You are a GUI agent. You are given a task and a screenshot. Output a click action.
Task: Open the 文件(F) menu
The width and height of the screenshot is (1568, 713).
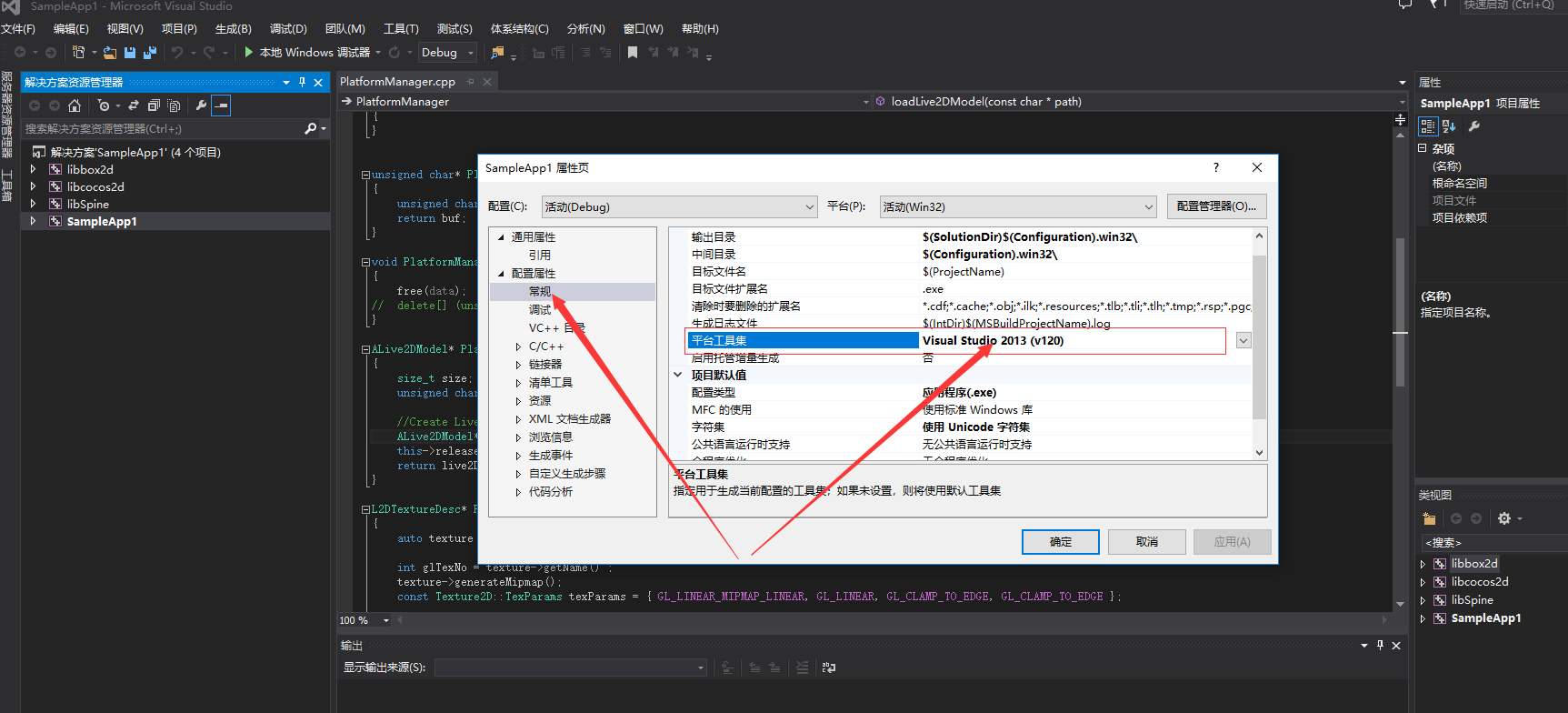tap(18, 29)
